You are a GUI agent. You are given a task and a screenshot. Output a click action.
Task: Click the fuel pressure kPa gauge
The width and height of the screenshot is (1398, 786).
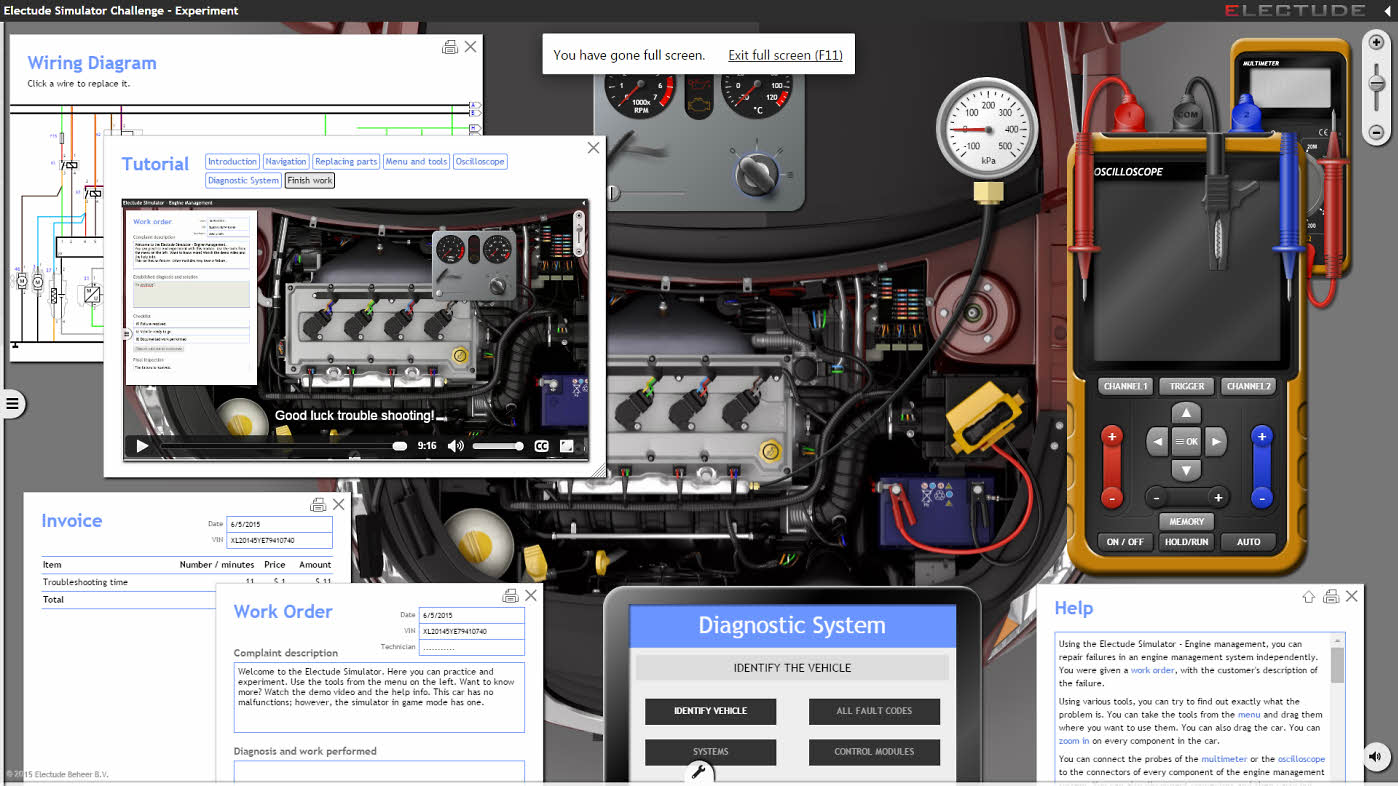click(989, 128)
